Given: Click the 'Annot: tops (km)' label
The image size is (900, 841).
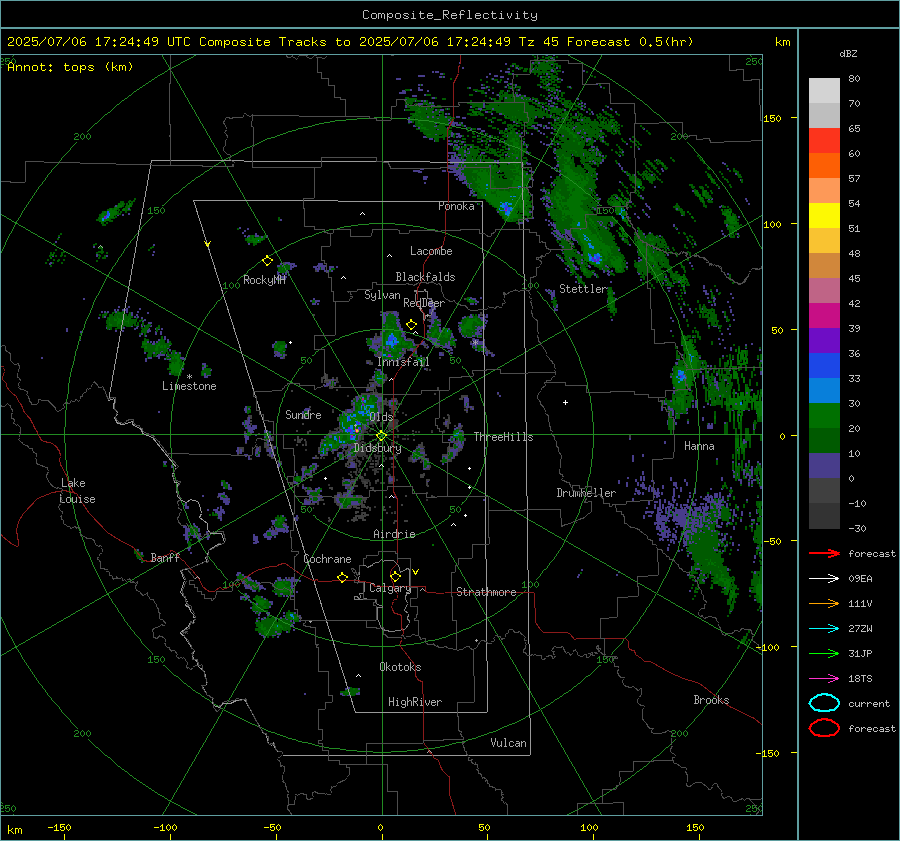Looking at the screenshot, I should 70,67.
